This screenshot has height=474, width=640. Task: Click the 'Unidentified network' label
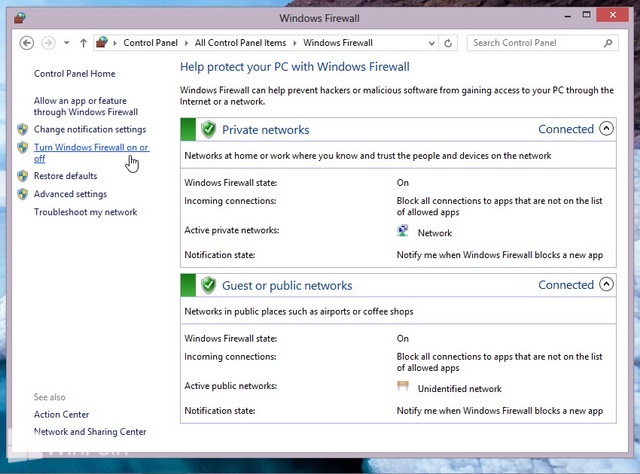[x=460, y=389]
